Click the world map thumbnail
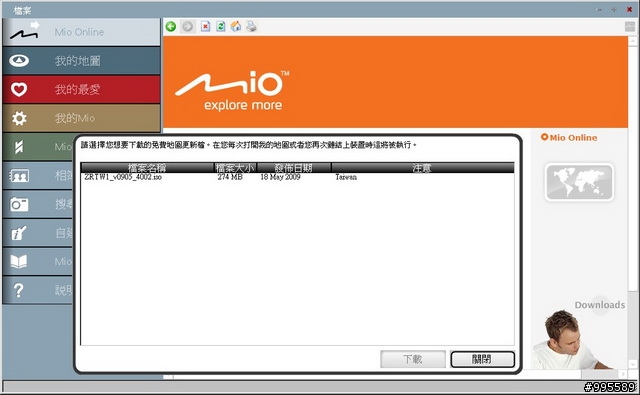640x395 pixels. [x=579, y=182]
